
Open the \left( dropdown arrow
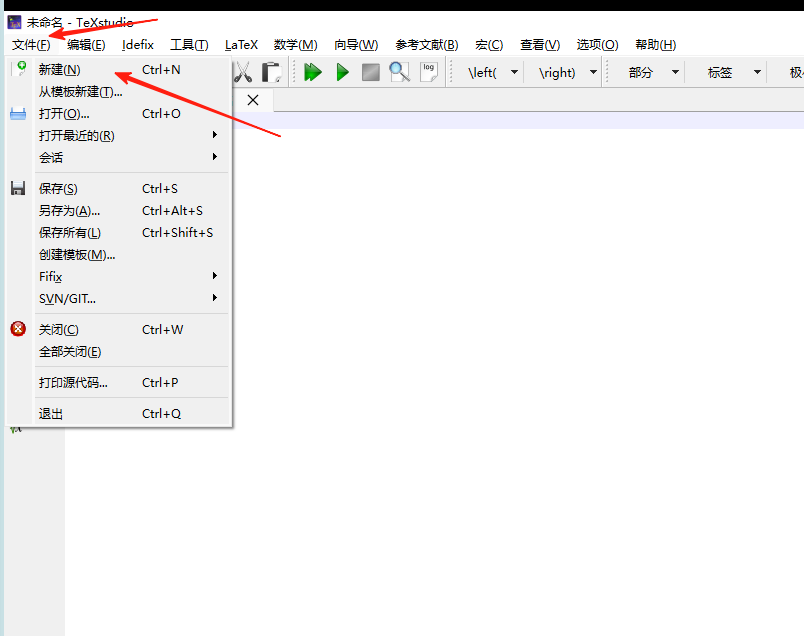tap(514, 73)
